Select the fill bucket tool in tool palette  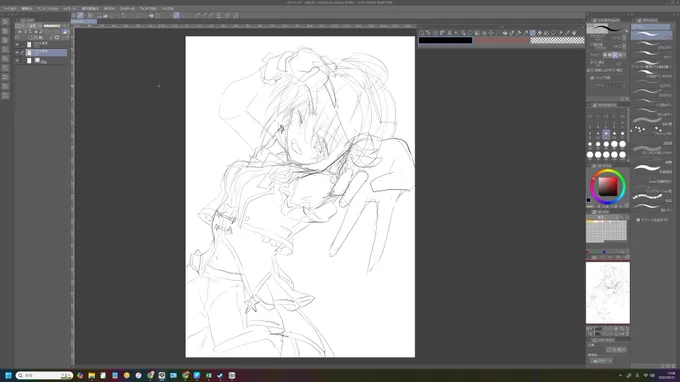[x=505, y=33]
